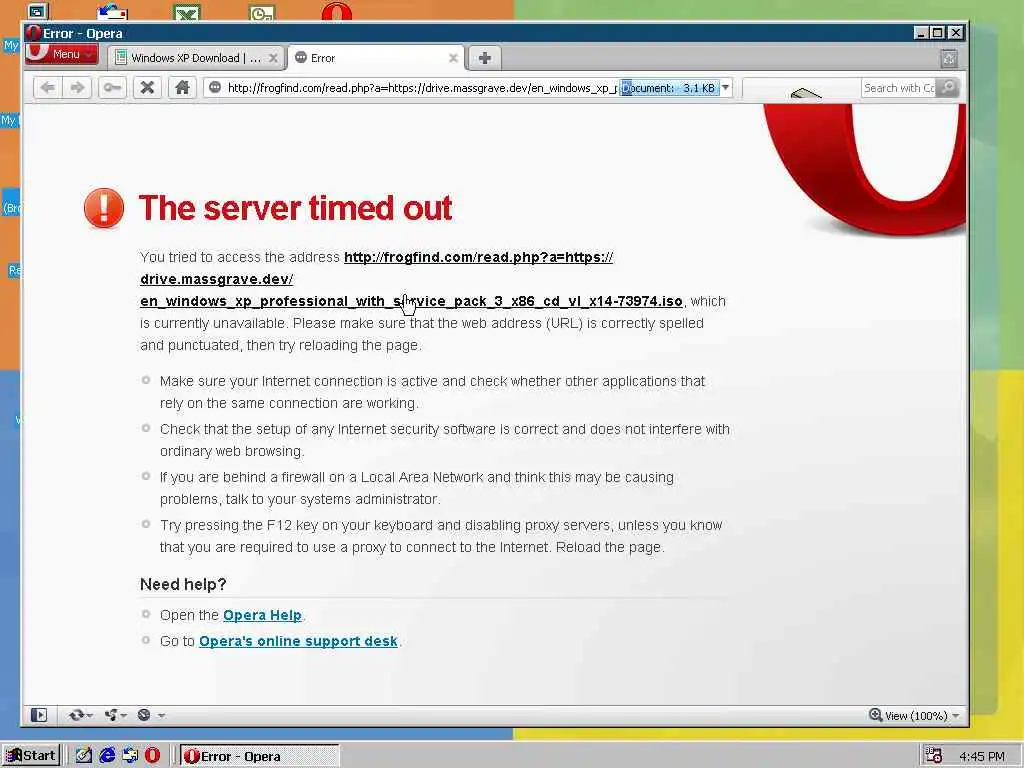This screenshot has height=768, width=1024.
Task: Expand the Opera Link dropdown arrow
Action: pos(90,716)
